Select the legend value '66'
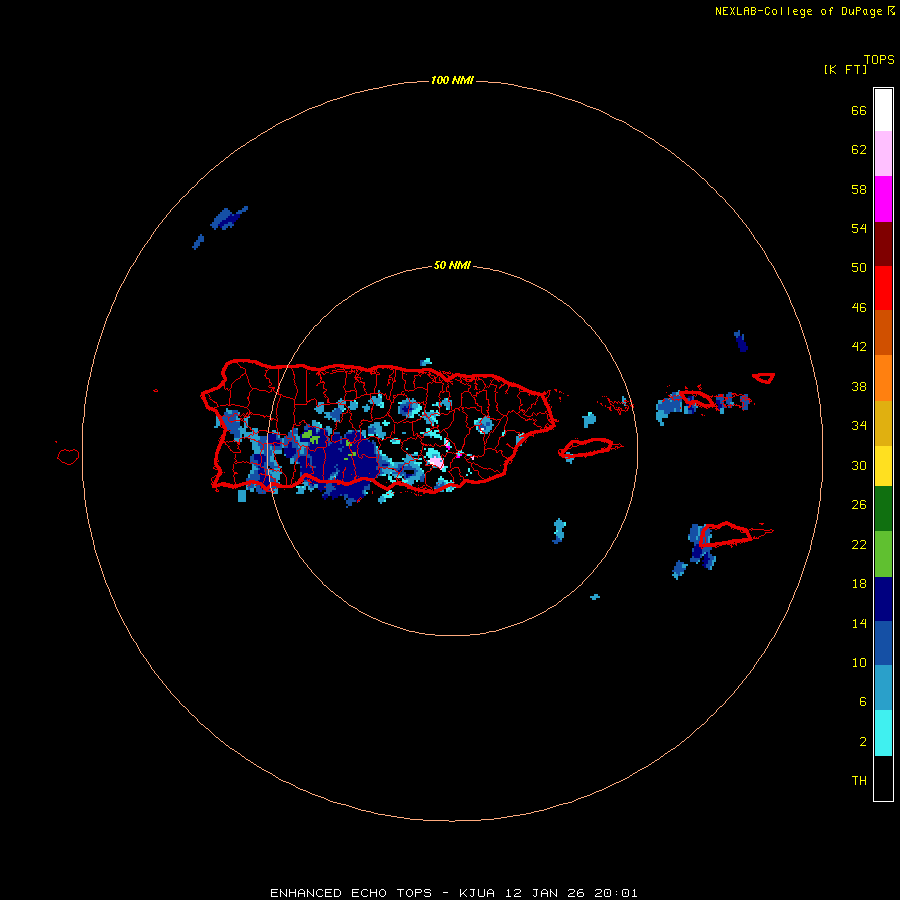The width and height of the screenshot is (900, 900). pyautogui.click(x=859, y=110)
